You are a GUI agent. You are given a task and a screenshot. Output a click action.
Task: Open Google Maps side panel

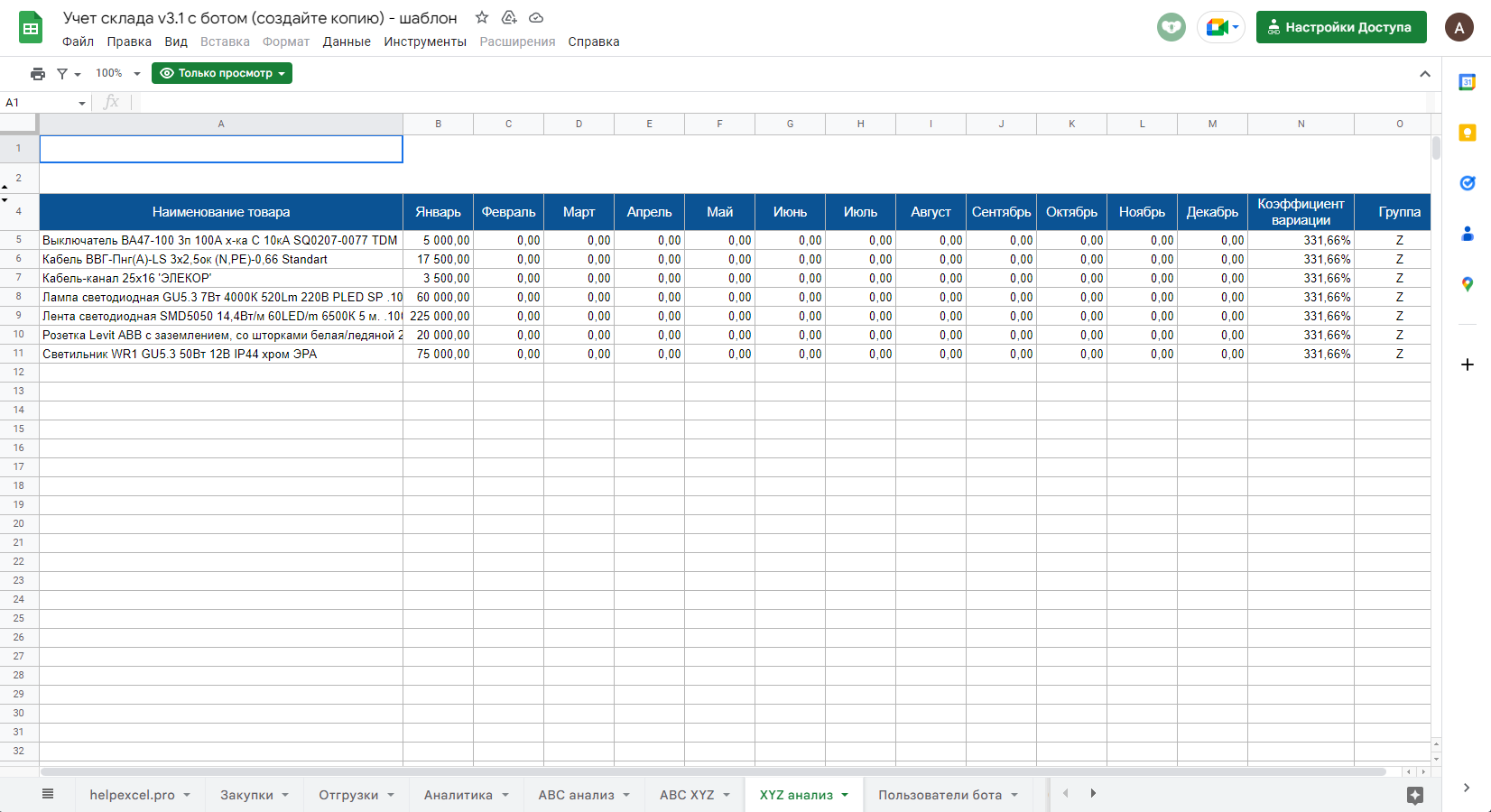point(1468,284)
